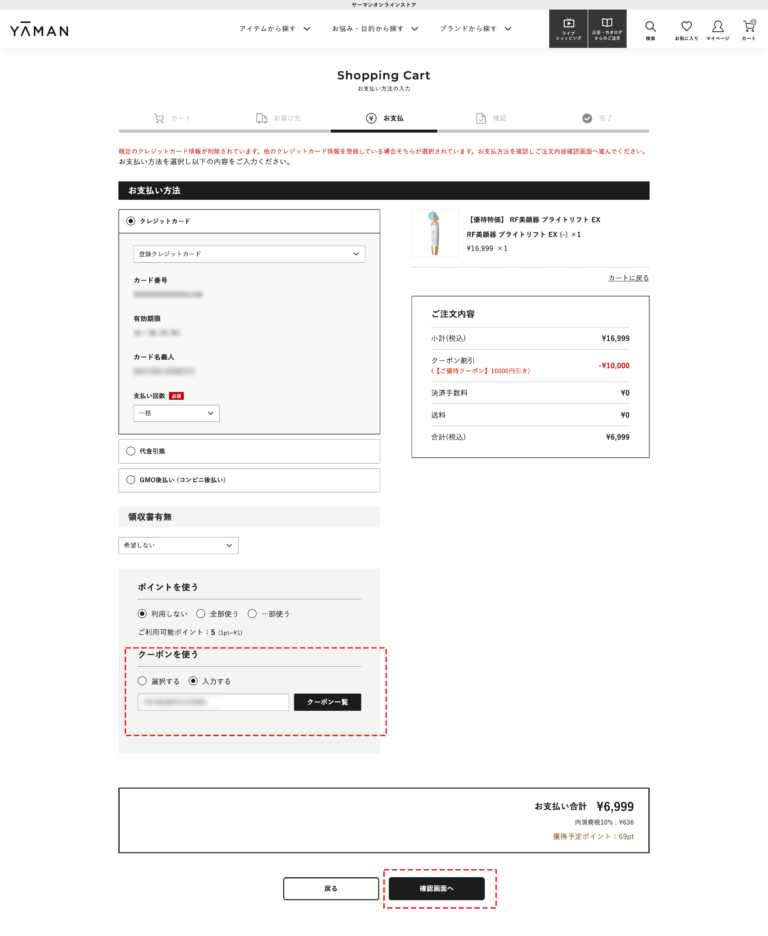
Task: Open the store and catalog order icon
Action: click(607, 29)
